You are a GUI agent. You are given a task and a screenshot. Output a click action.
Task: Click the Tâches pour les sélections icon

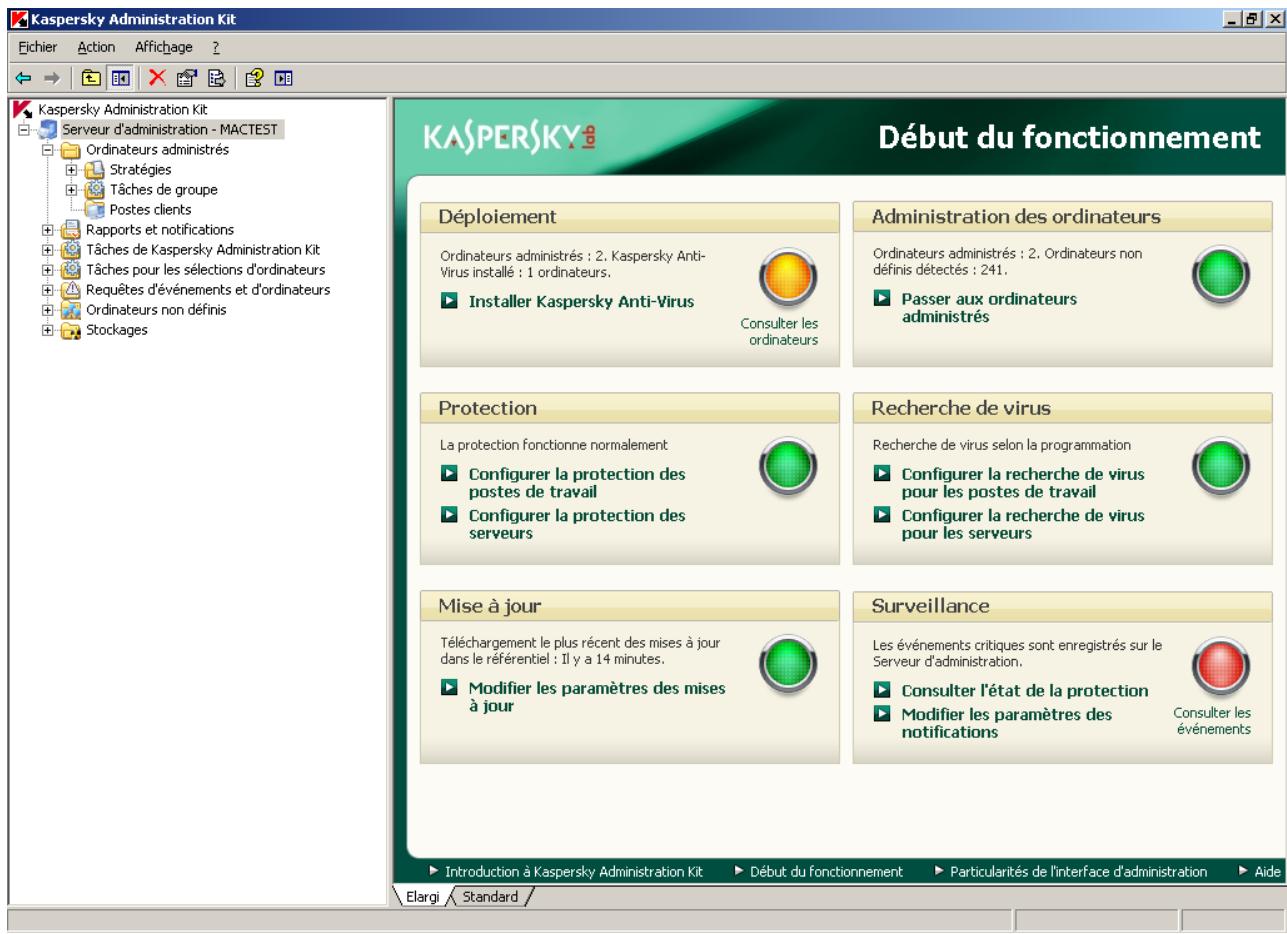pos(71,270)
